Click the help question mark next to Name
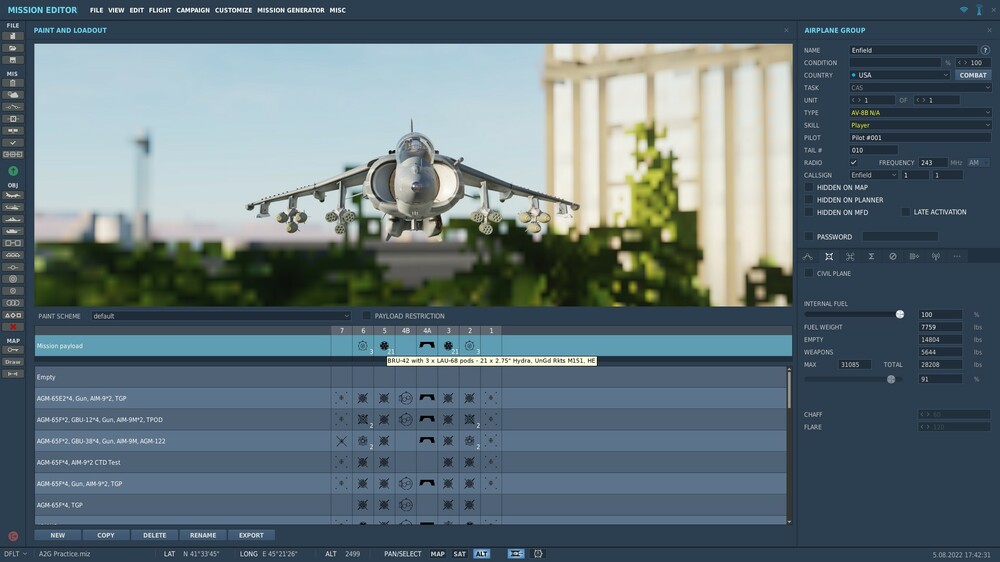This screenshot has height=562, width=1000. pos(985,50)
